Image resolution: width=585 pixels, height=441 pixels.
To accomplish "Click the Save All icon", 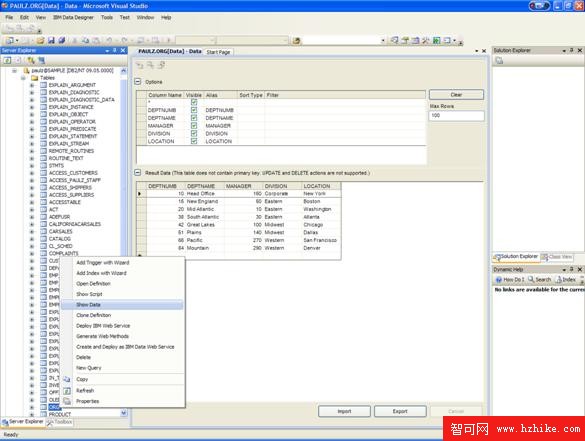I will click(62, 40).
